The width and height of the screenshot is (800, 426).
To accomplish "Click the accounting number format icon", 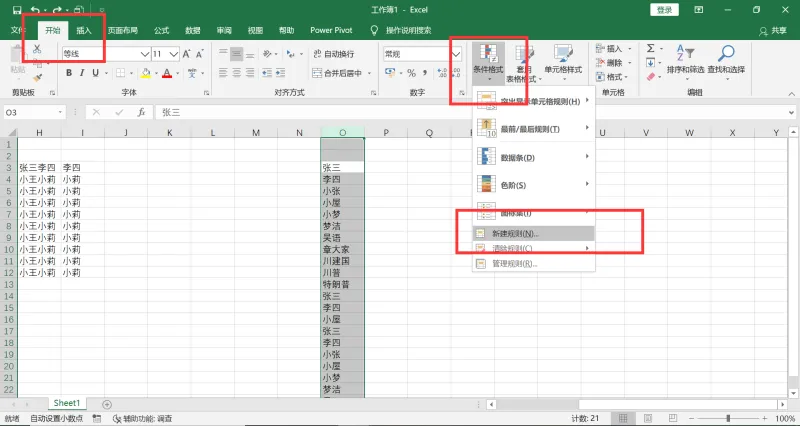I will tap(390, 73).
